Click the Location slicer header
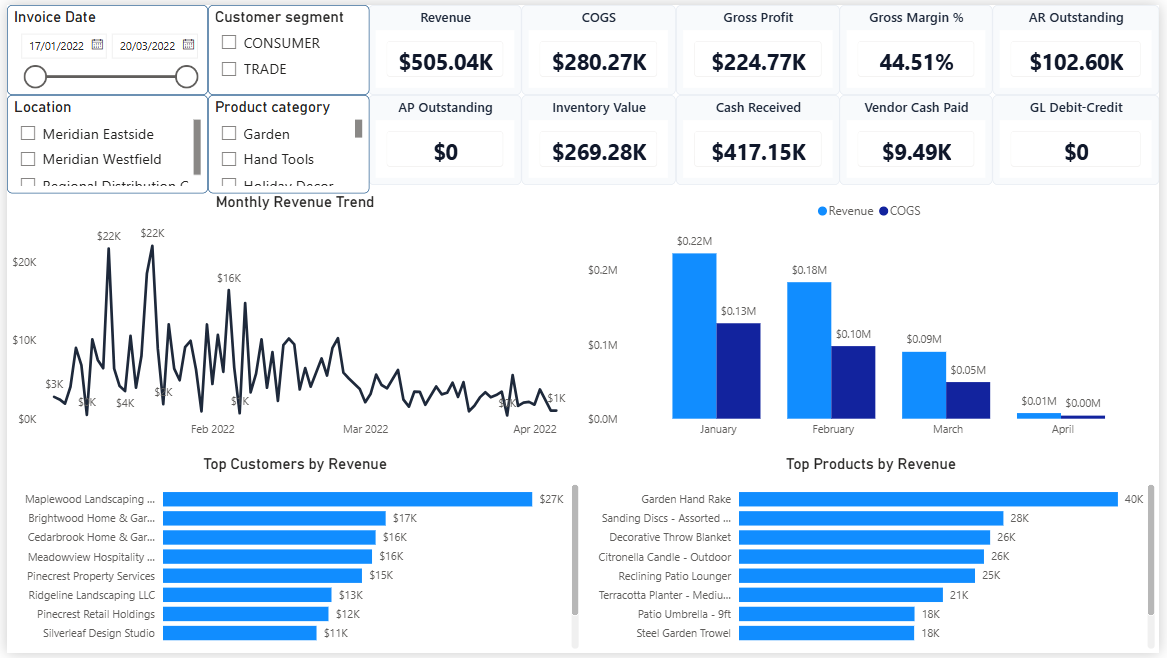1167x658 pixels. click(42, 107)
